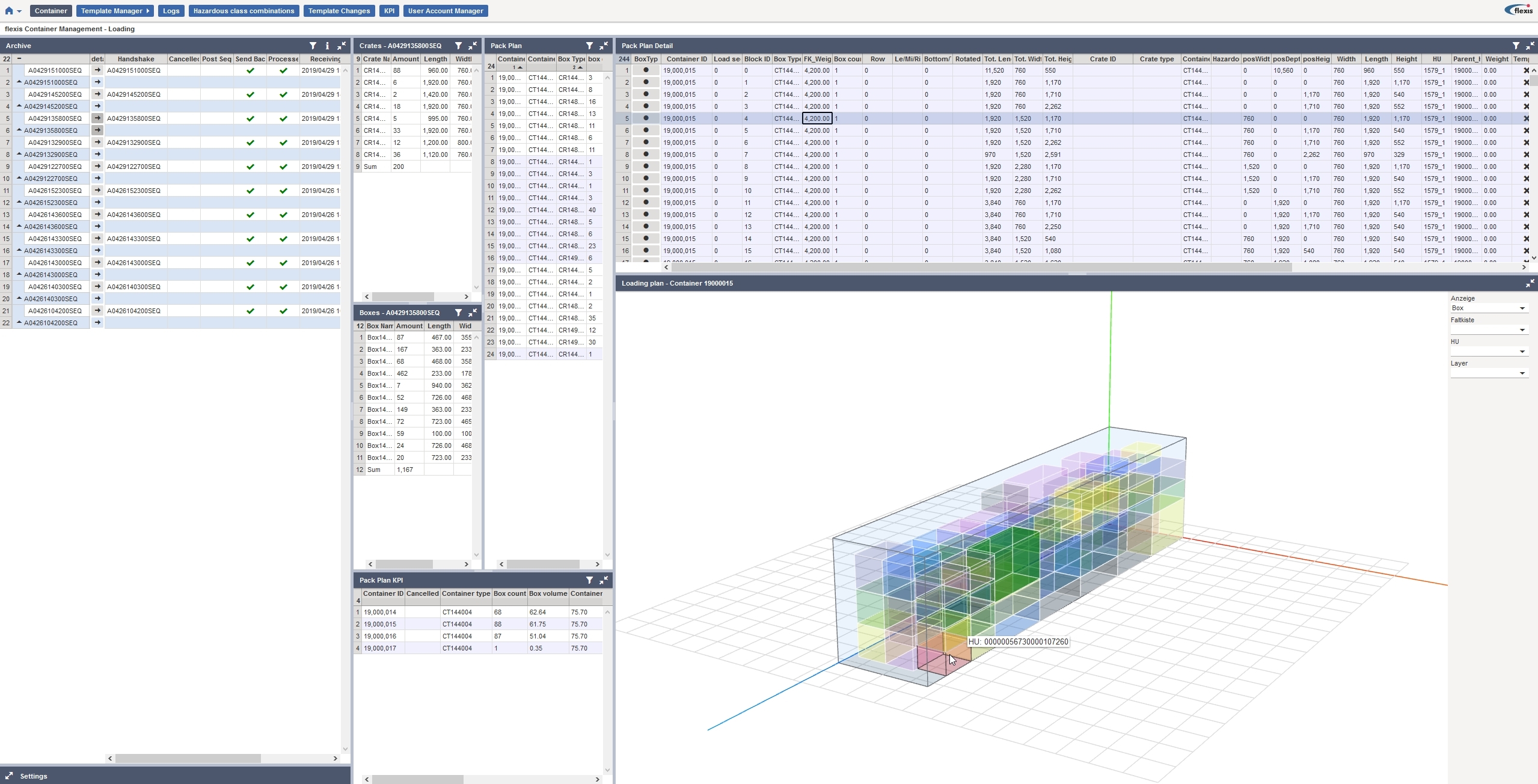Click Send Back checkmark for A0429145200SEQ
The image size is (1538, 784).
click(250, 94)
